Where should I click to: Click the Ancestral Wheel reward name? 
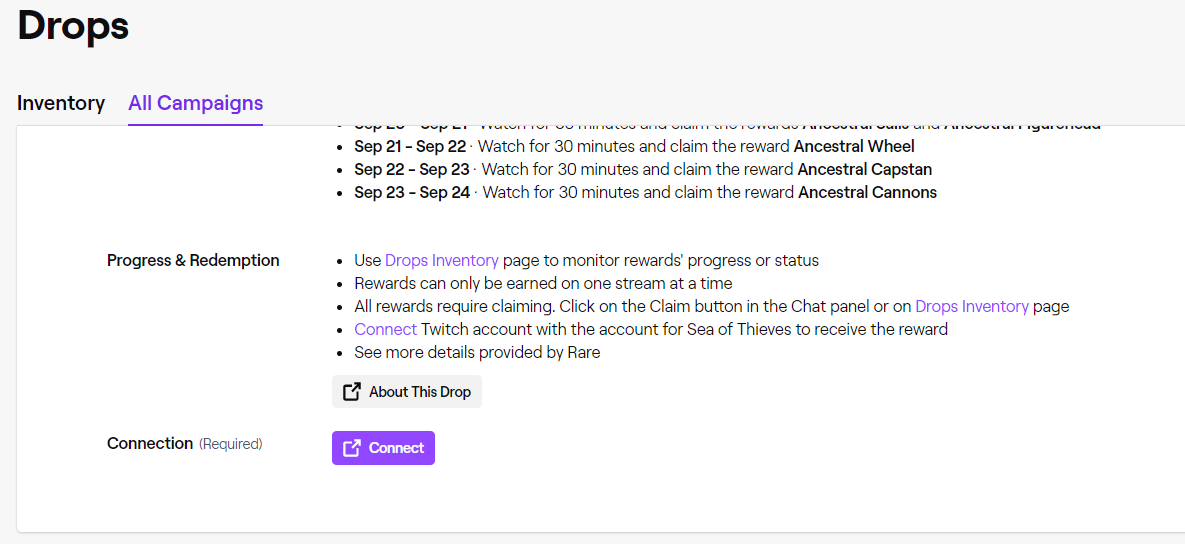point(854,146)
